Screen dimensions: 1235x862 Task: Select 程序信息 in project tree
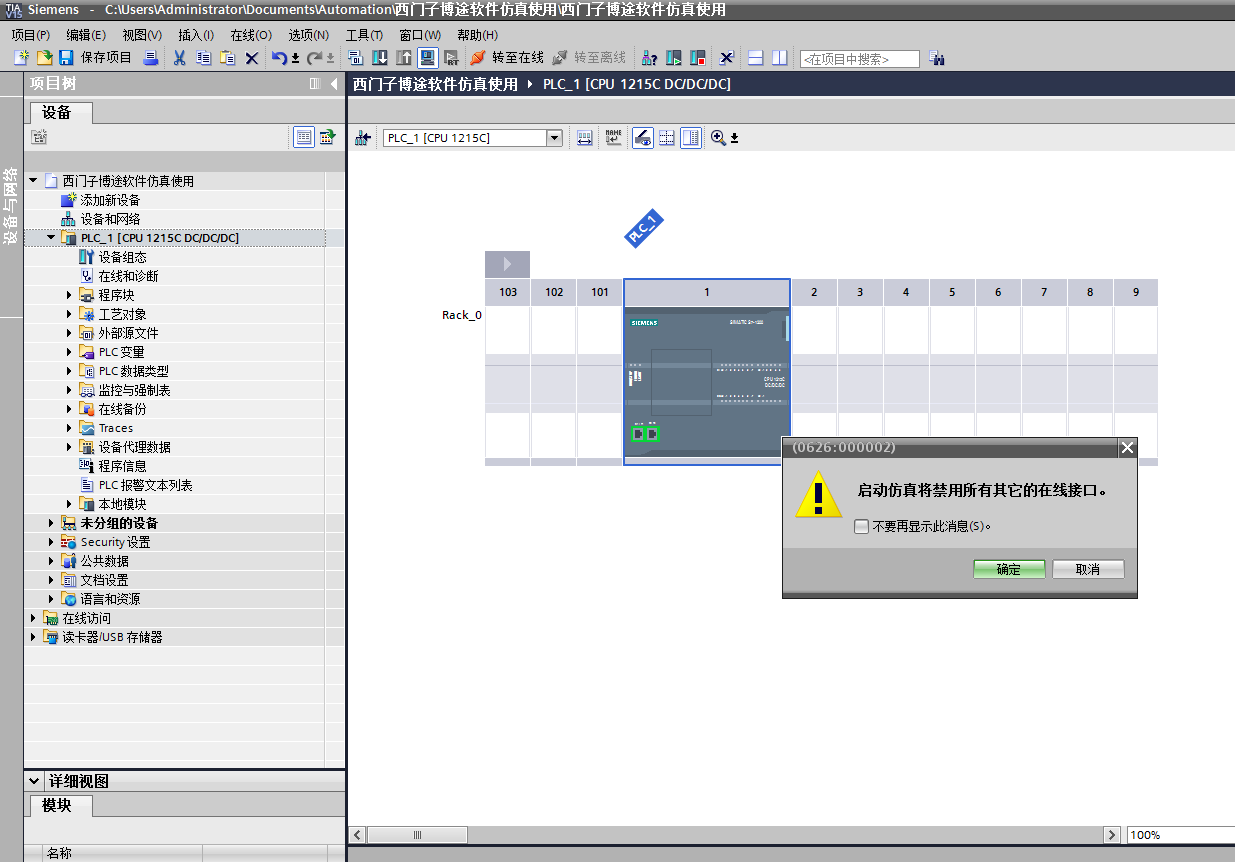(122, 466)
